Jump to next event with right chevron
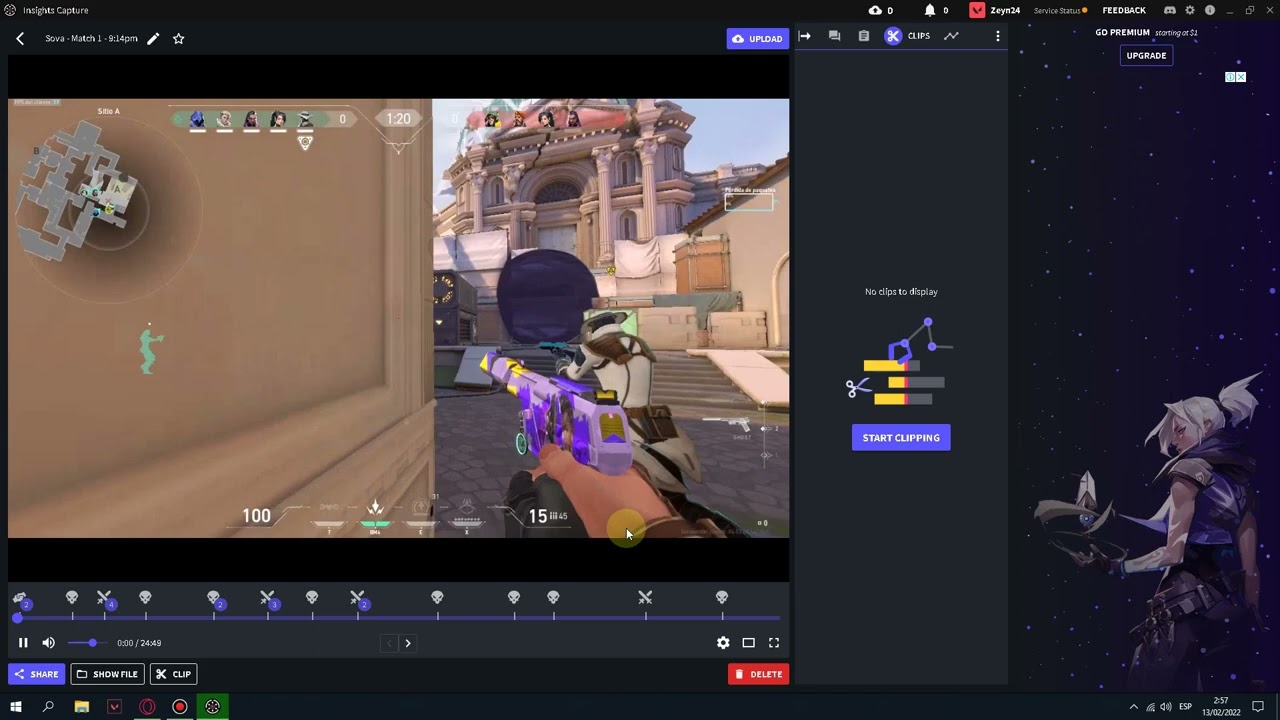Image resolution: width=1280 pixels, height=720 pixels. point(407,643)
